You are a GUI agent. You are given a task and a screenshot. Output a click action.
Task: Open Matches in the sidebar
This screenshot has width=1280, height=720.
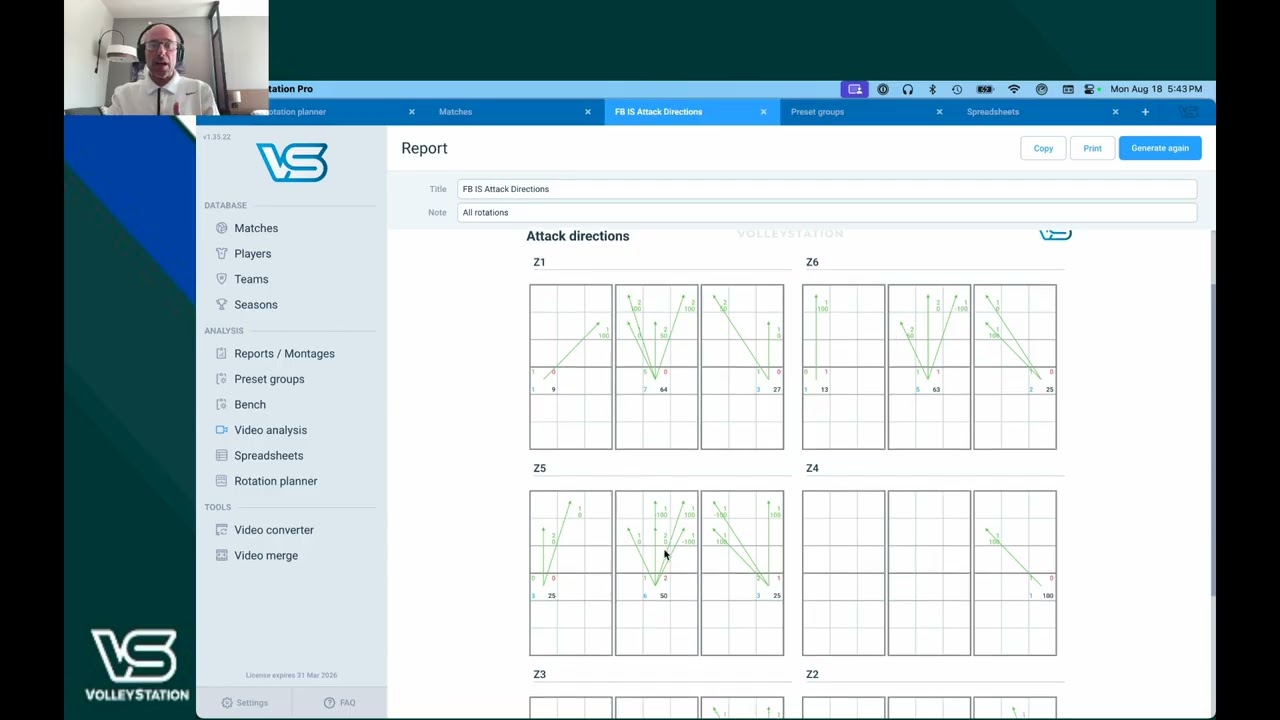(x=256, y=228)
